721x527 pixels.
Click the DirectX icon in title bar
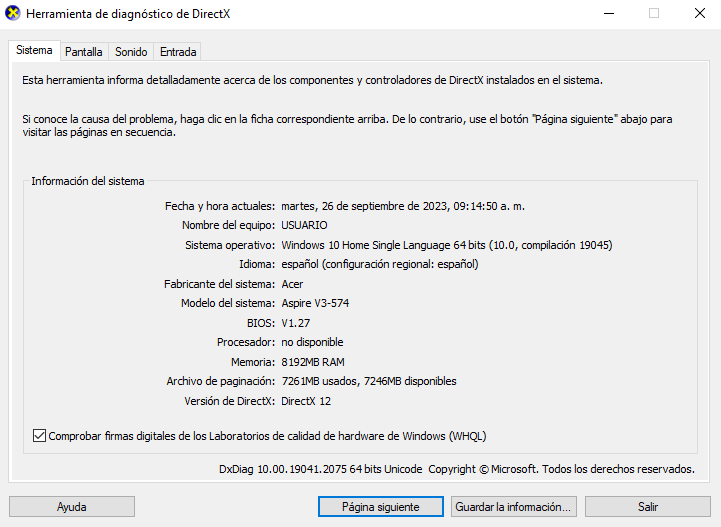[x=13, y=13]
